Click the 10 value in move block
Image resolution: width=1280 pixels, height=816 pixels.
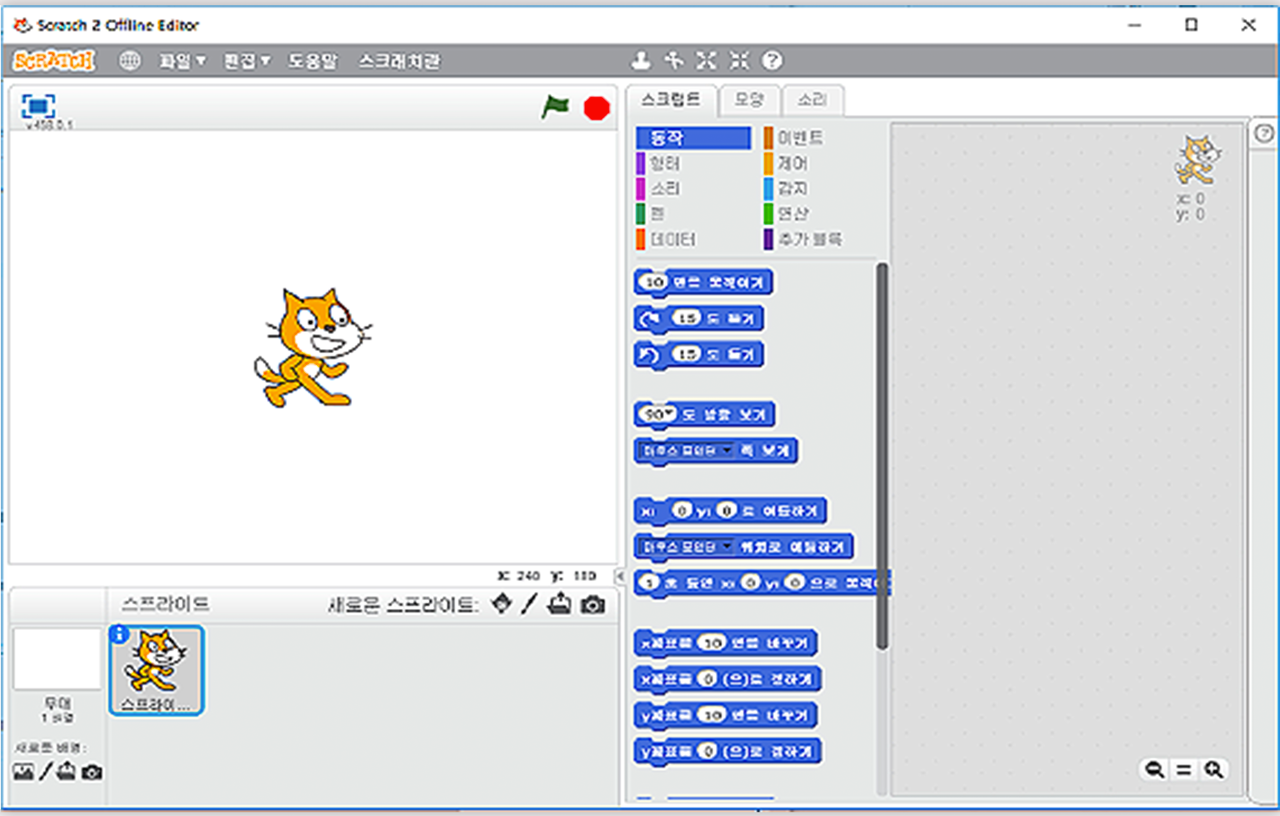[654, 283]
